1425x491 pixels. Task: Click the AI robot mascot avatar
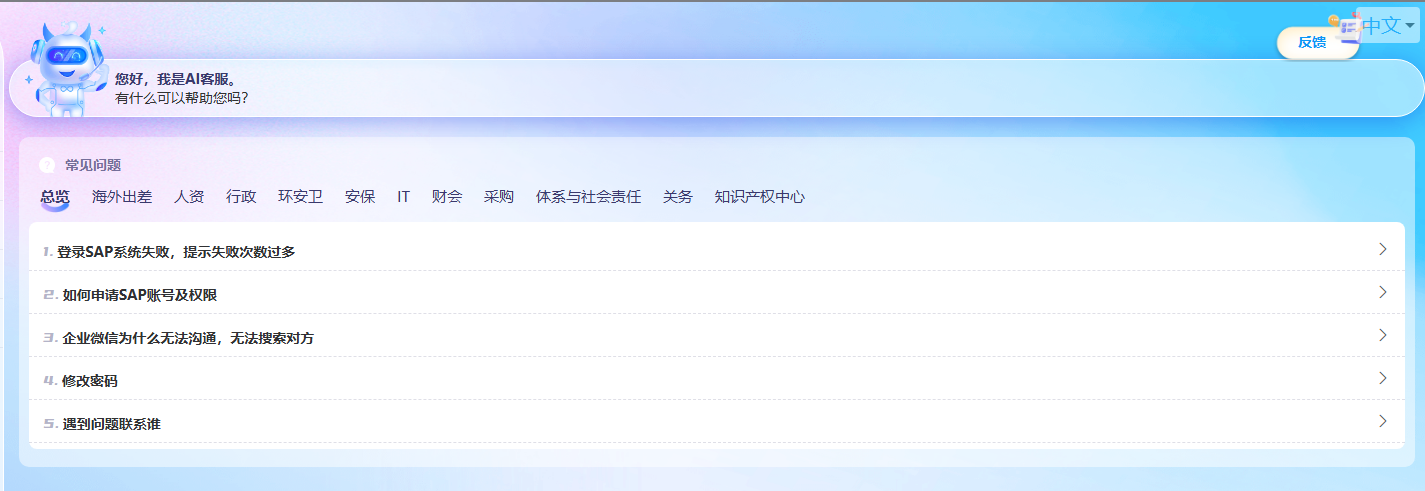[66, 68]
